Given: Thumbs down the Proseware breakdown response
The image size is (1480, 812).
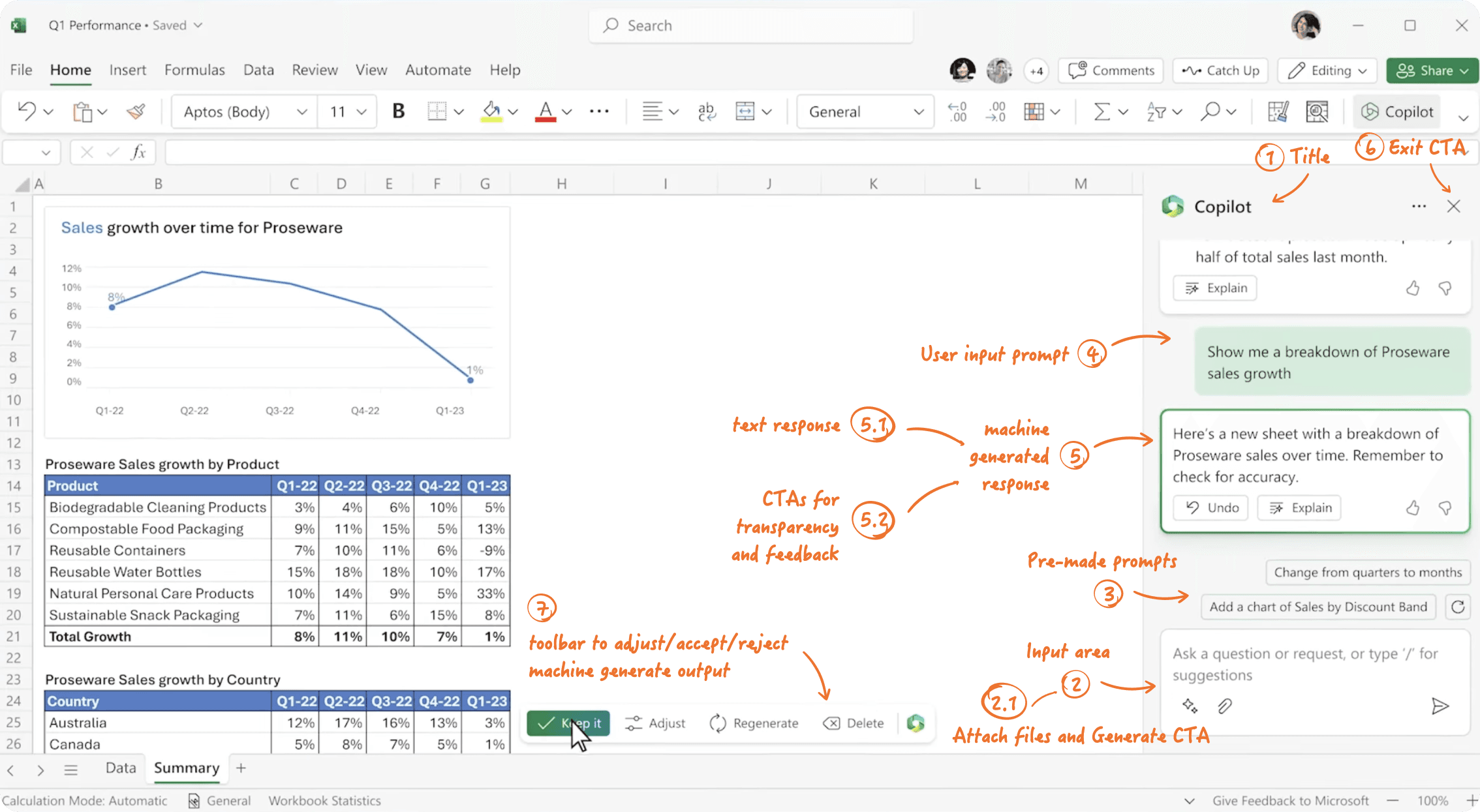Looking at the screenshot, I should tap(1445, 507).
